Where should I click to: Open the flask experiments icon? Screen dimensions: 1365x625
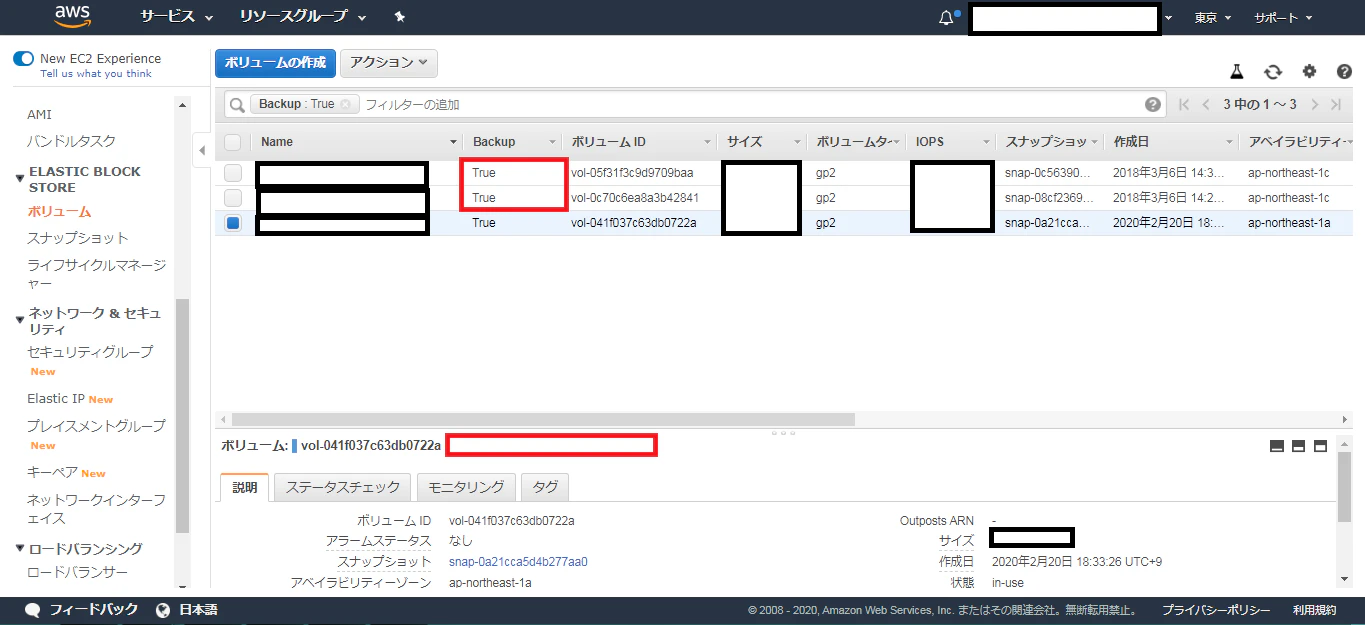(1236, 72)
